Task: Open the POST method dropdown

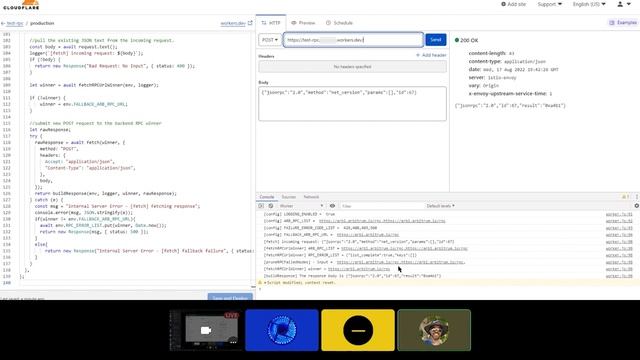Action: 270,40
